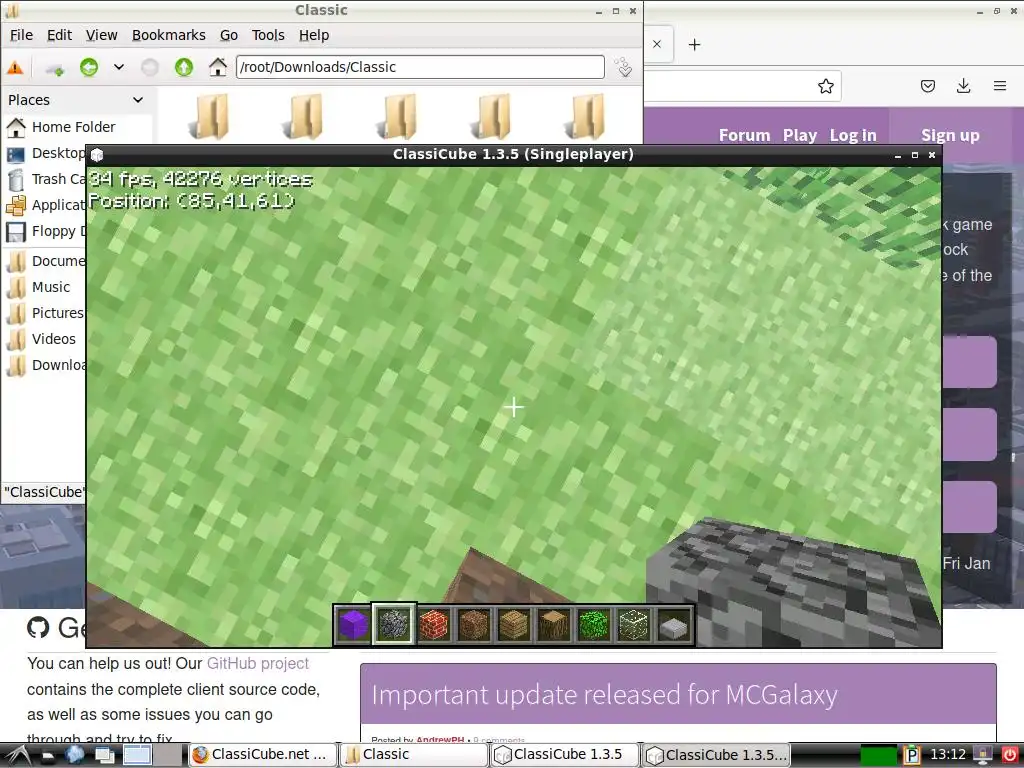Select the purple block in the ClassiCube hotbar

(353, 624)
